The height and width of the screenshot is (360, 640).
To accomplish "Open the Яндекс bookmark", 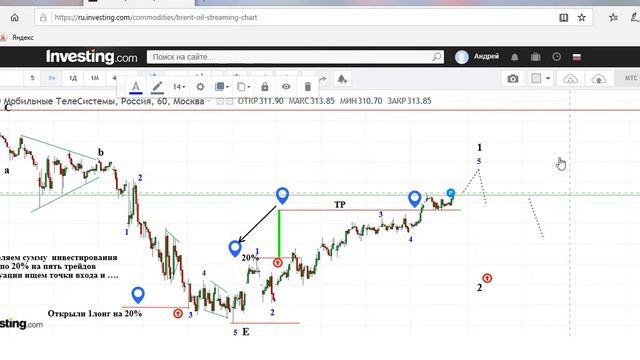I will tap(17, 38).
